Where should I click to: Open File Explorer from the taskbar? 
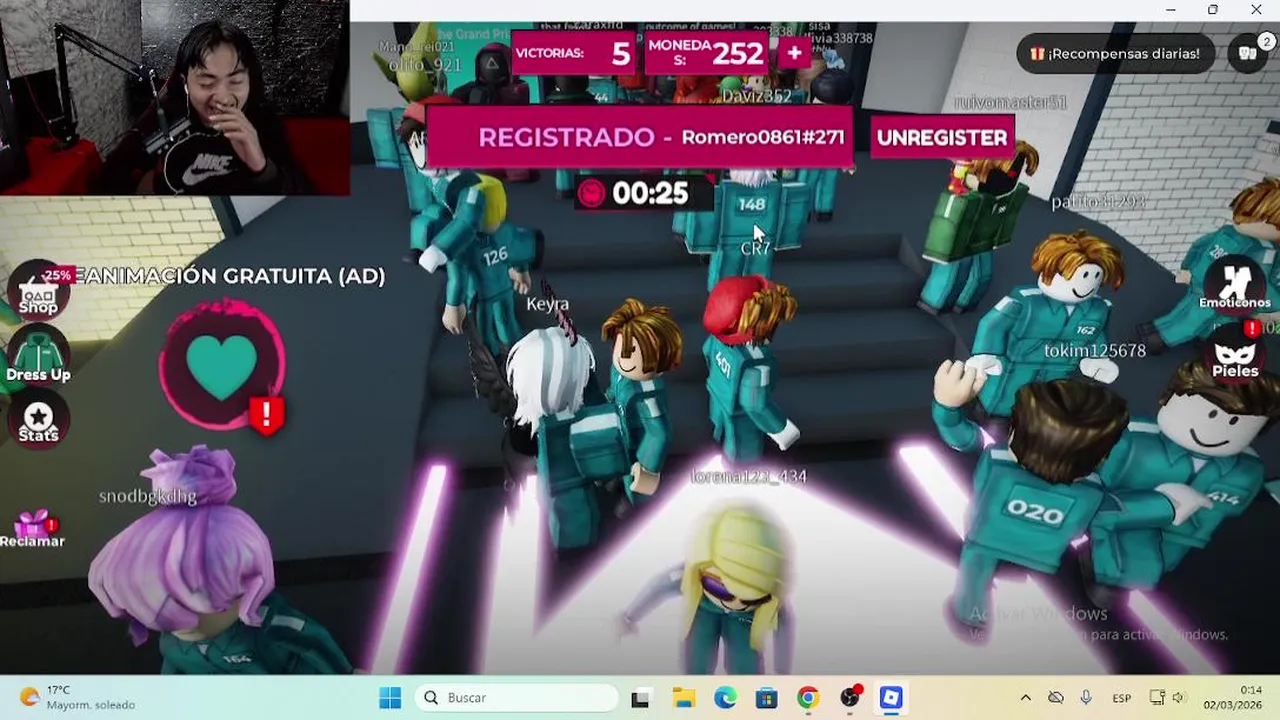(x=683, y=698)
